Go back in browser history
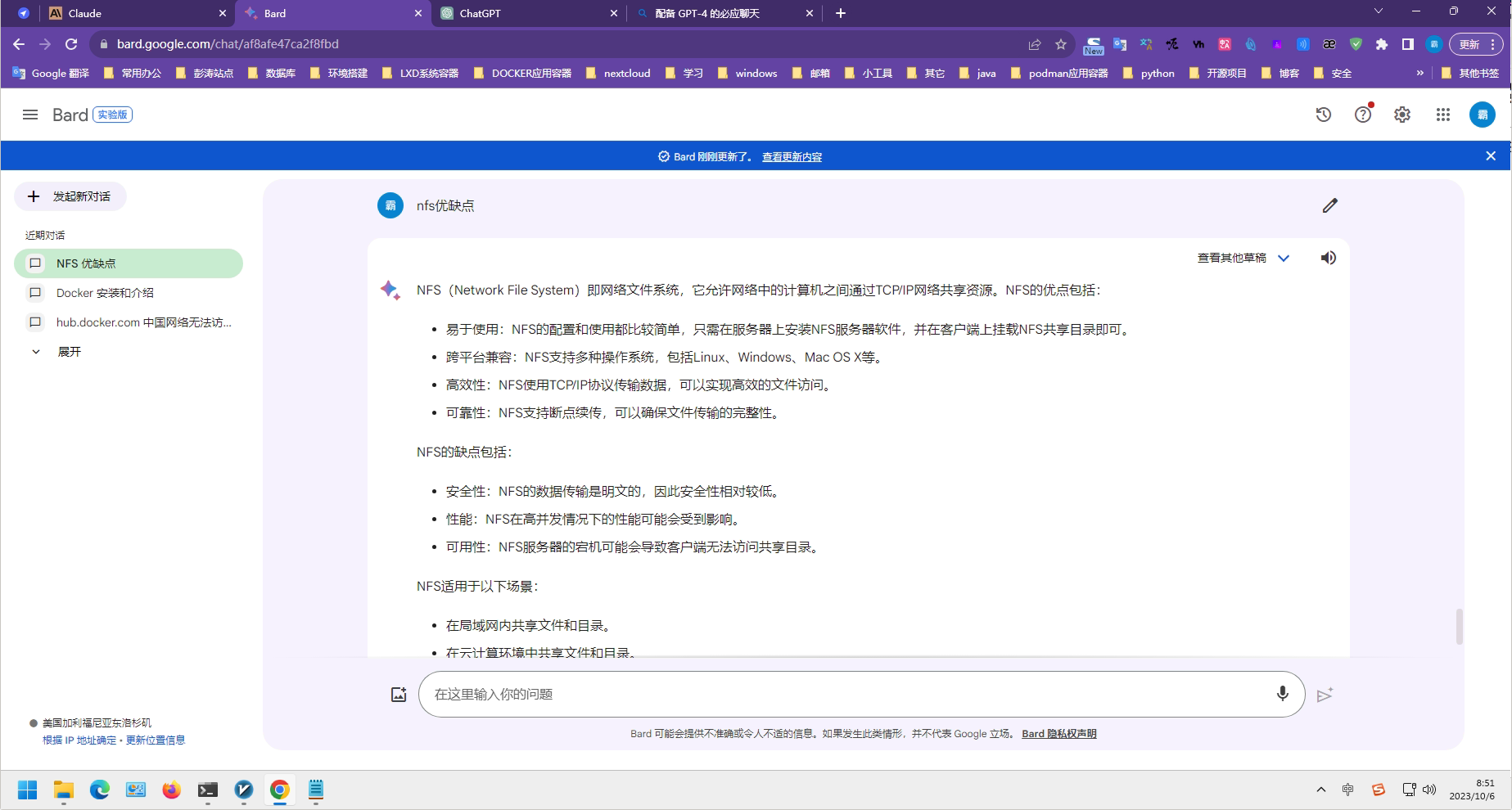 pos(19,44)
